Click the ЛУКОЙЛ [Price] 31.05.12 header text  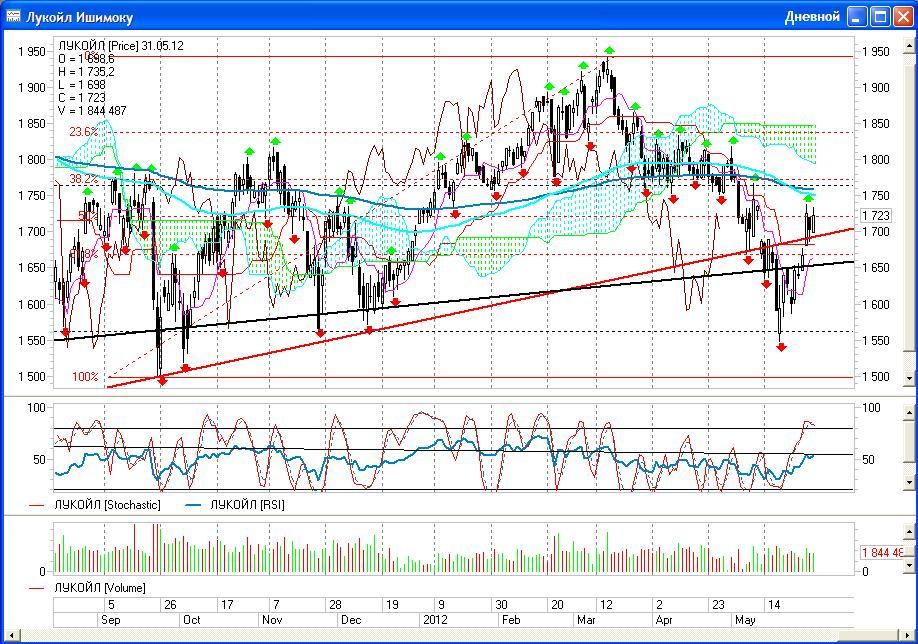[x=121, y=46]
